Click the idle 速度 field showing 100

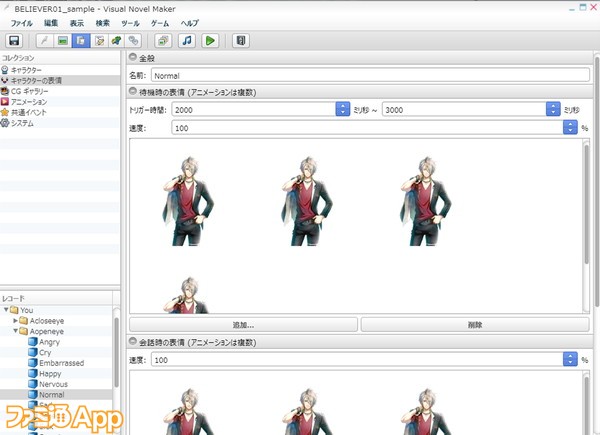pos(367,128)
